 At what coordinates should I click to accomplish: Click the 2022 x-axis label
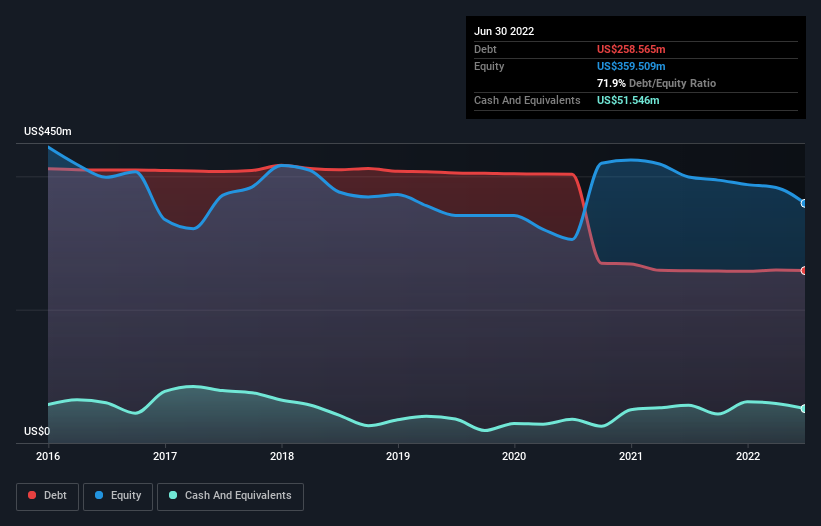point(748,456)
